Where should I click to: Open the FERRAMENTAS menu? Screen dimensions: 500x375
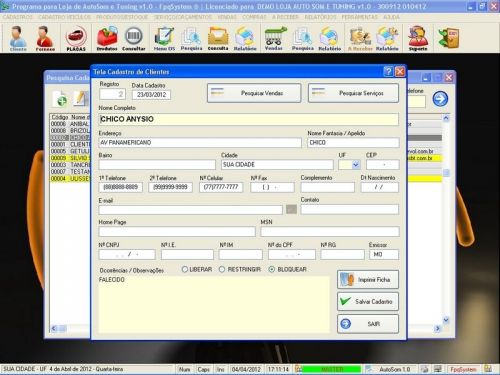(x=359, y=17)
